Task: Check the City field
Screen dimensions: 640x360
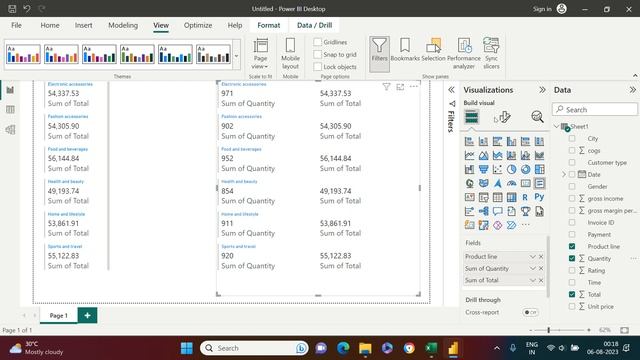Action: tap(572, 138)
